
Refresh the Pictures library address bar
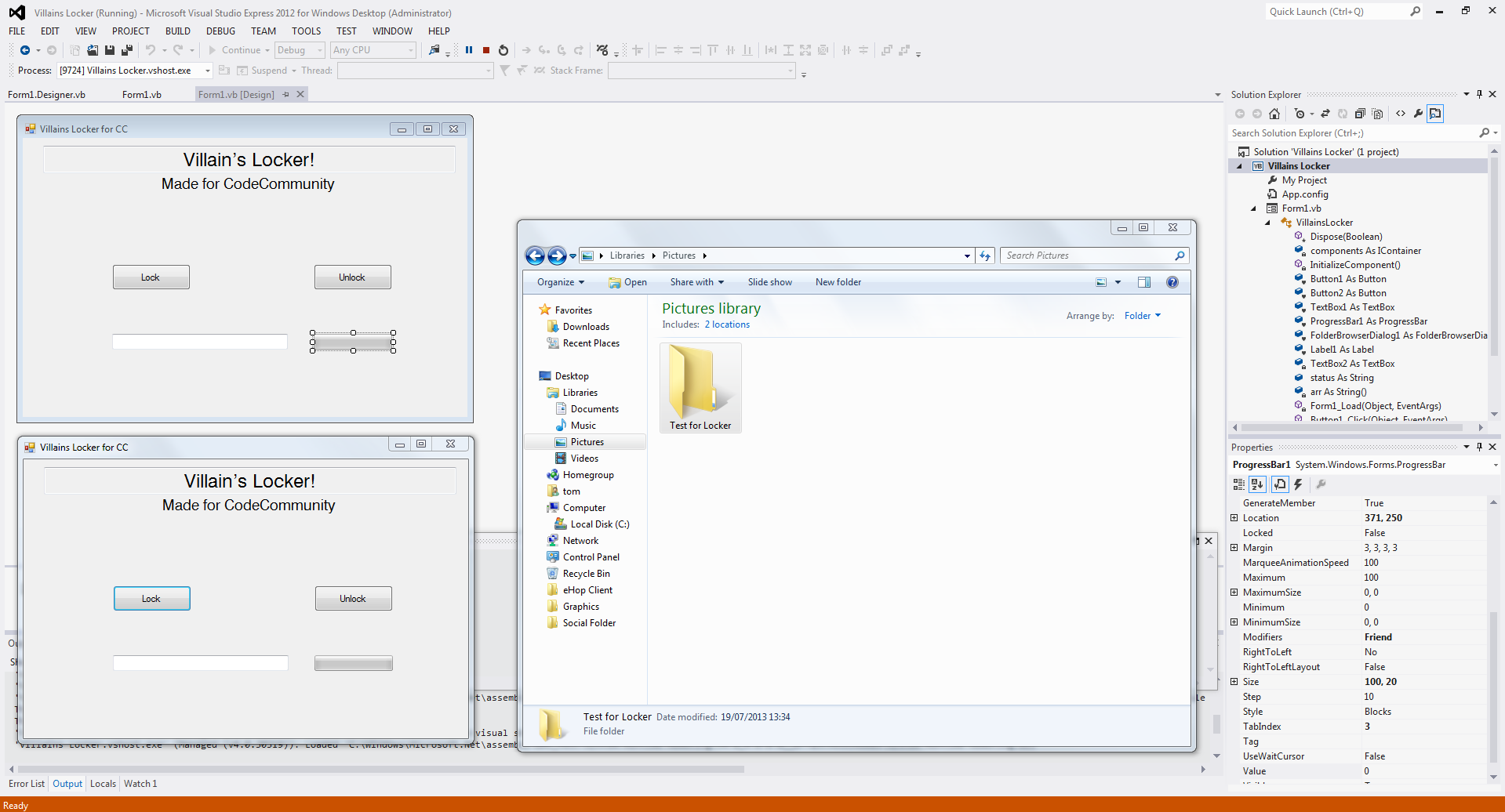985,256
